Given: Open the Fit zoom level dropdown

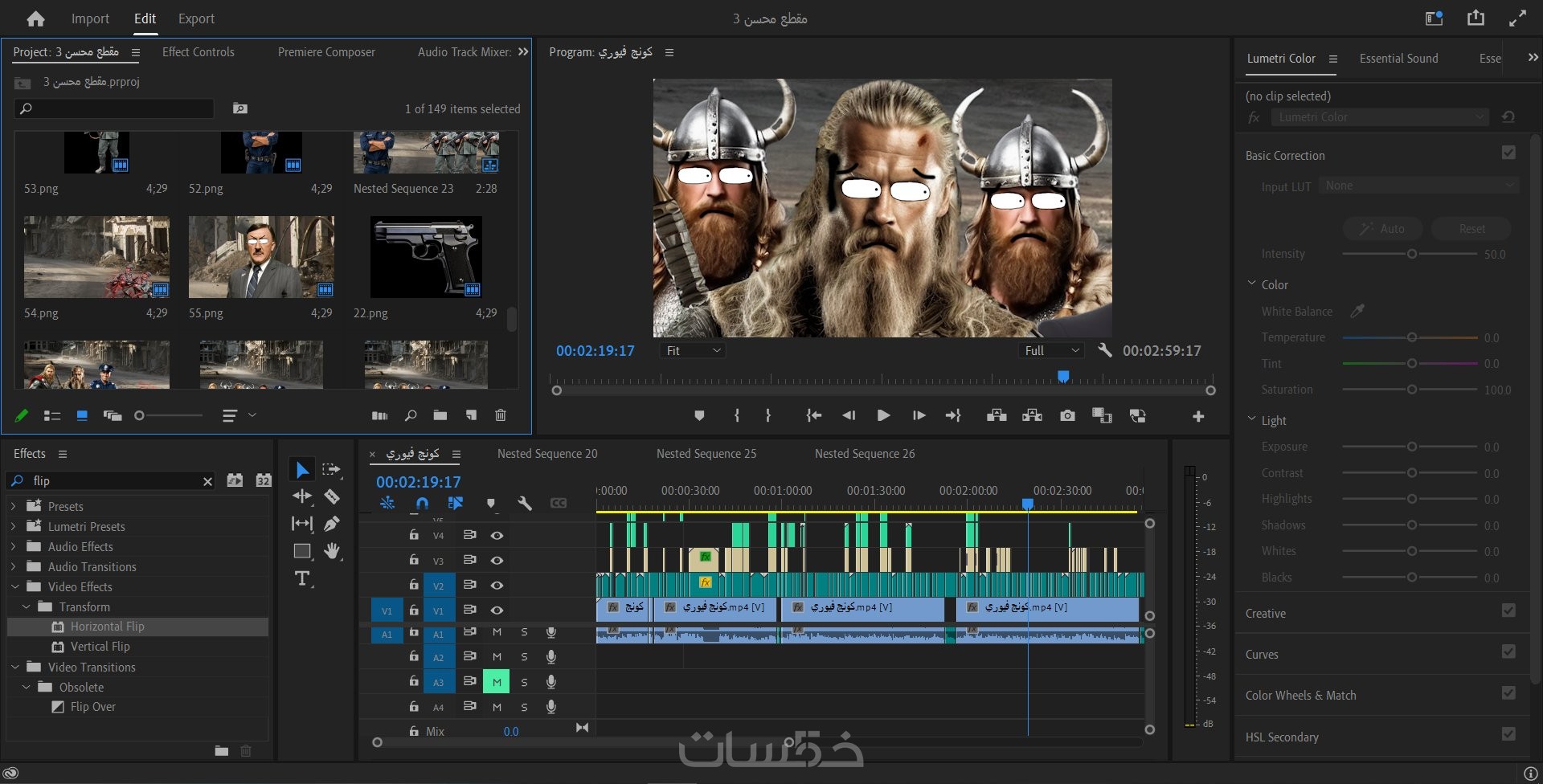Looking at the screenshot, I should 693,351.
